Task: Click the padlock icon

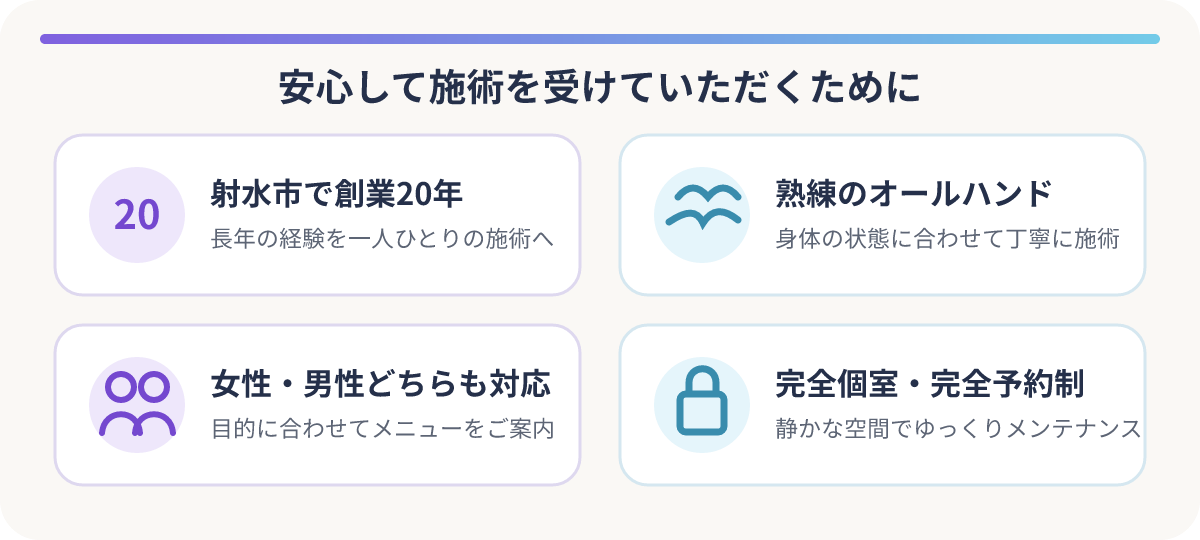Action: 702,405
